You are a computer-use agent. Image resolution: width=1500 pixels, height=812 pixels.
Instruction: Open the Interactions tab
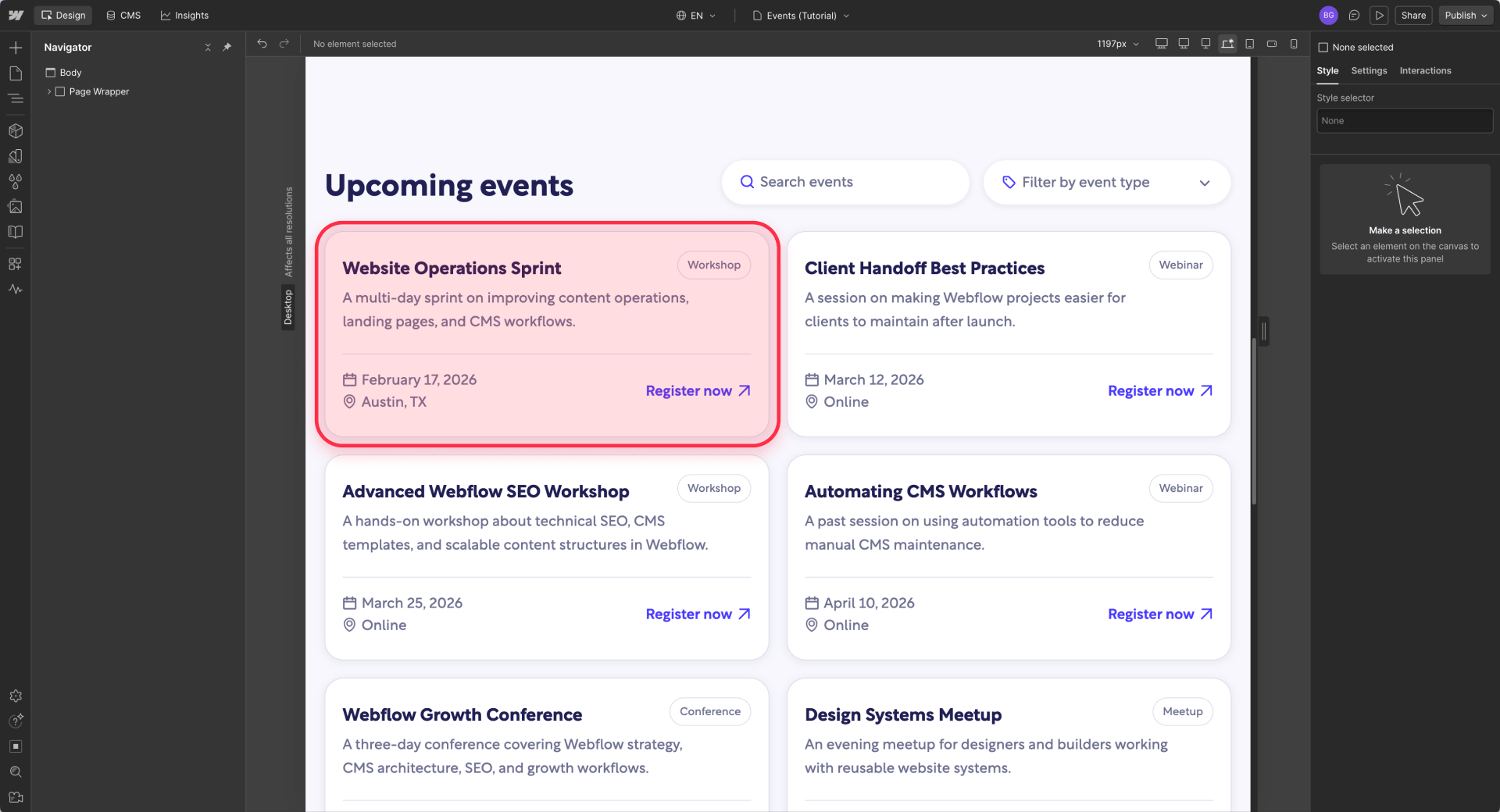click(1425, 71)
